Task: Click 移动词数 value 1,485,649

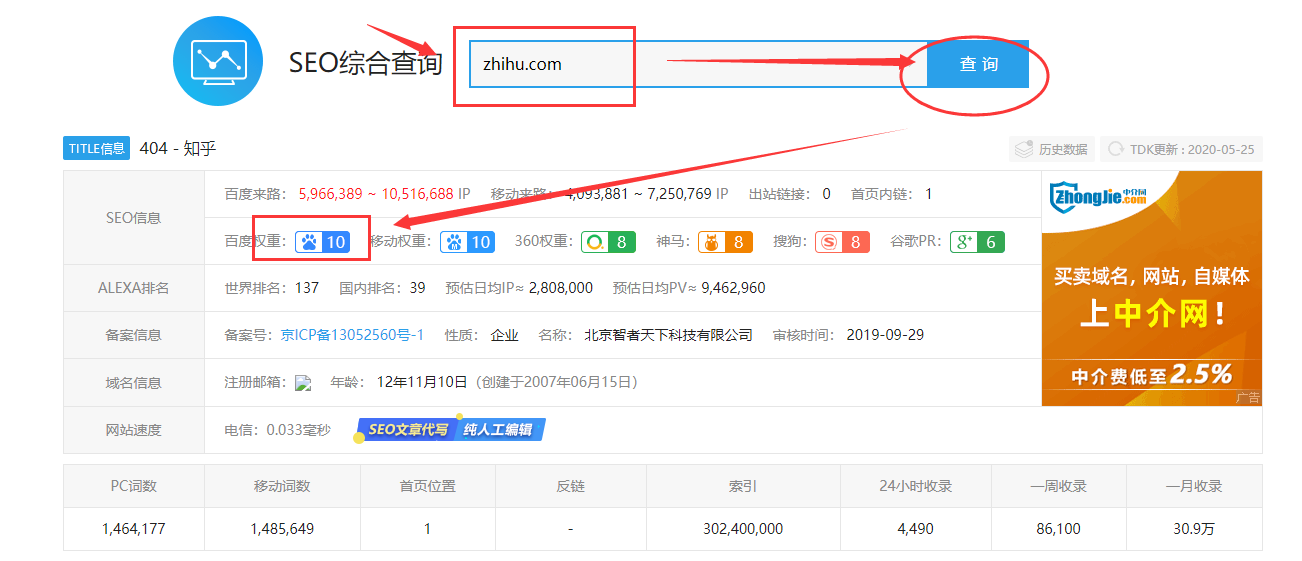Action: pyautogui.click(x=282, y=529)
